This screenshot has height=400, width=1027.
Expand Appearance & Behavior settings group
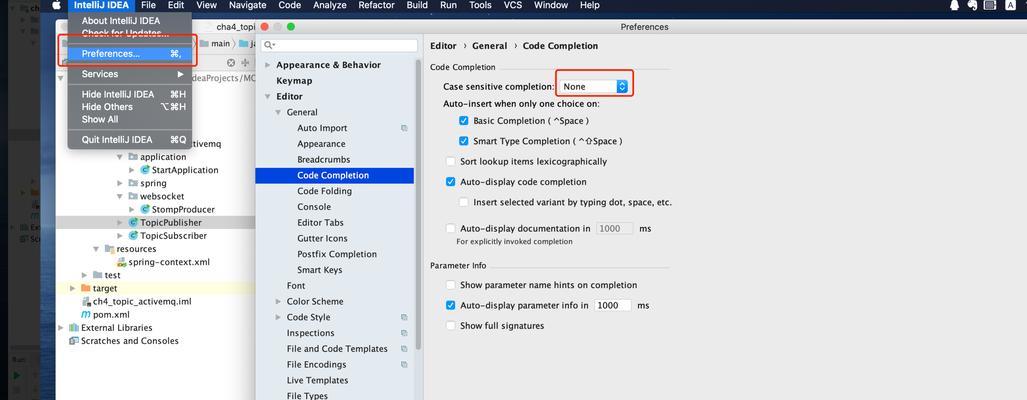click(267, 65)
